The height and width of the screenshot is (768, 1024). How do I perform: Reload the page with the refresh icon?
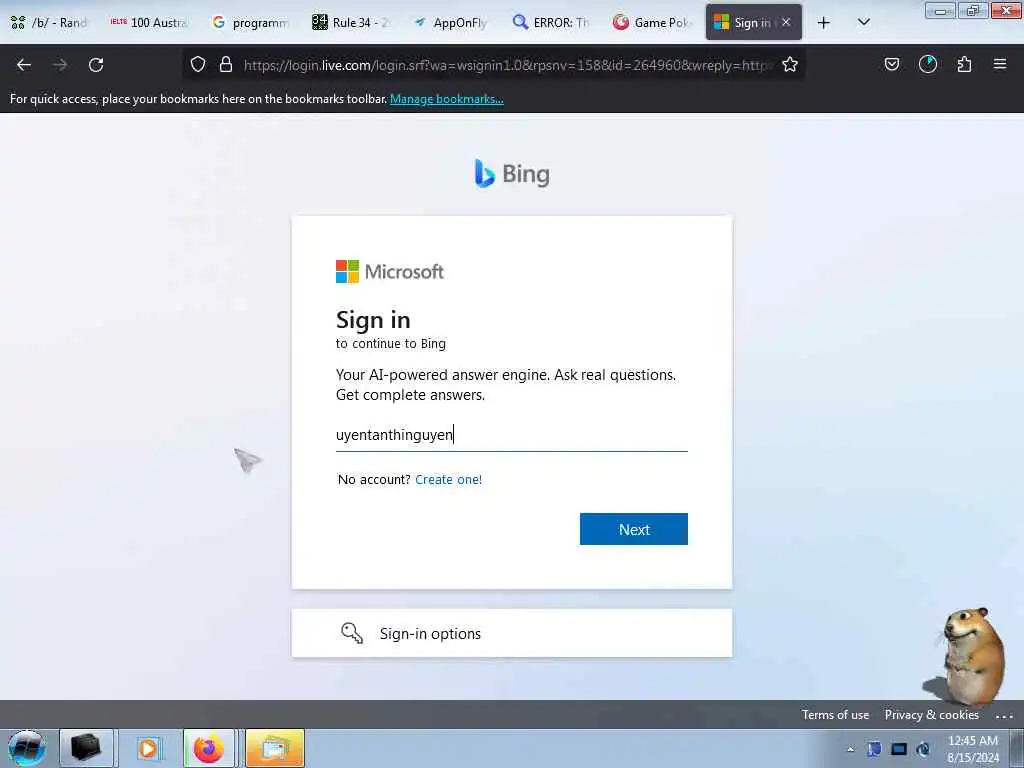[96, 65]
